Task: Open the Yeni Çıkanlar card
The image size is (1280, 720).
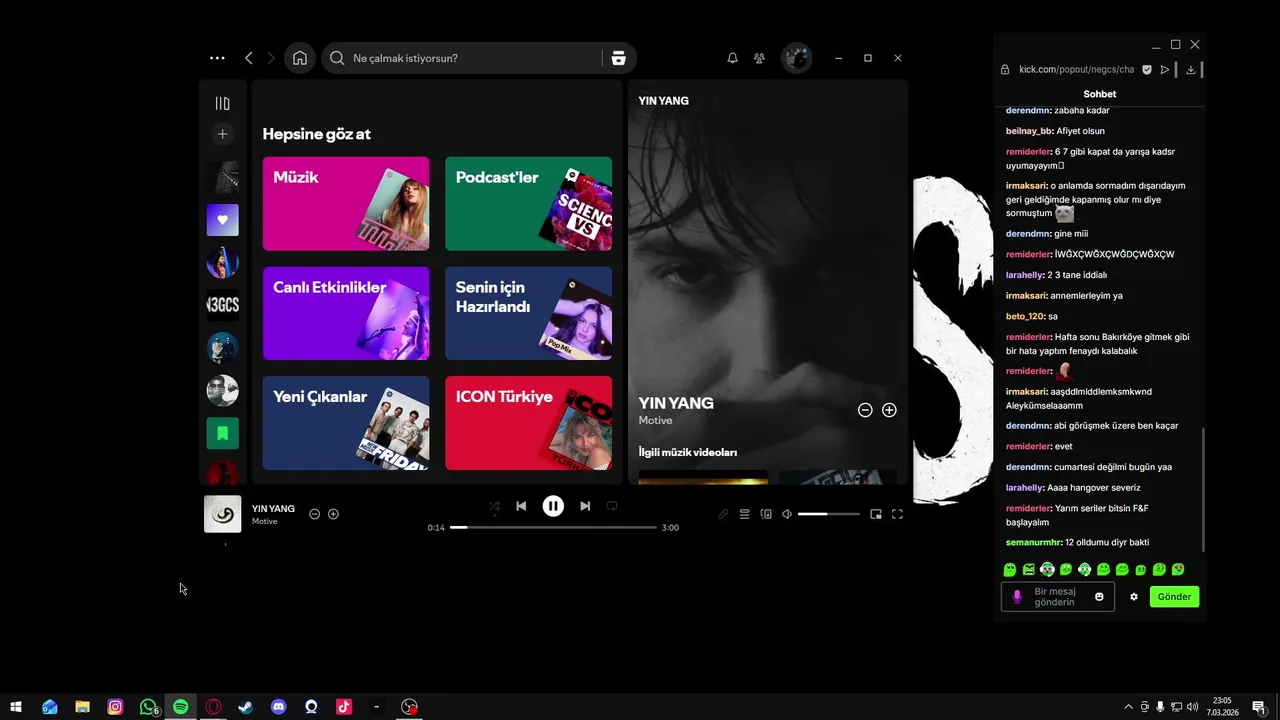Action: point(346,423)
